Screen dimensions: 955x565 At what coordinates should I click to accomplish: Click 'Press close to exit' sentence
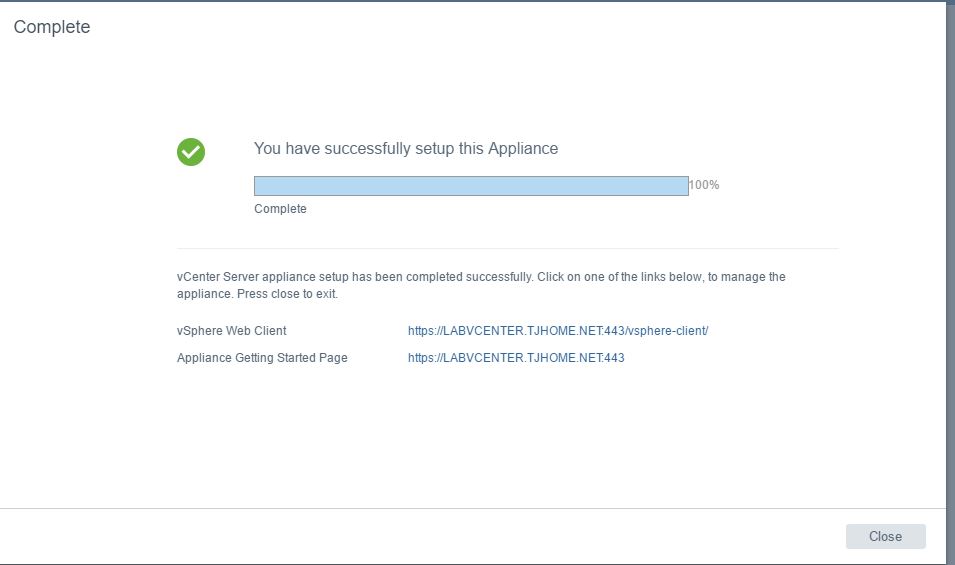[287, 293]
